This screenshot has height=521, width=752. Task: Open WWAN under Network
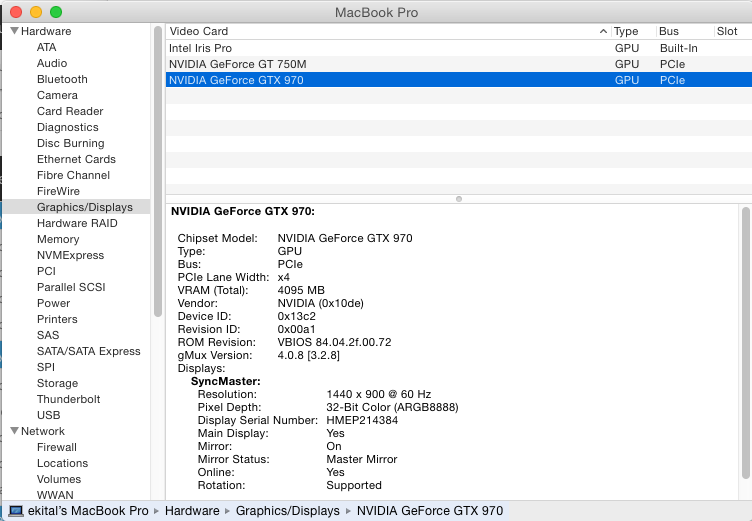[x=55, y=495]
